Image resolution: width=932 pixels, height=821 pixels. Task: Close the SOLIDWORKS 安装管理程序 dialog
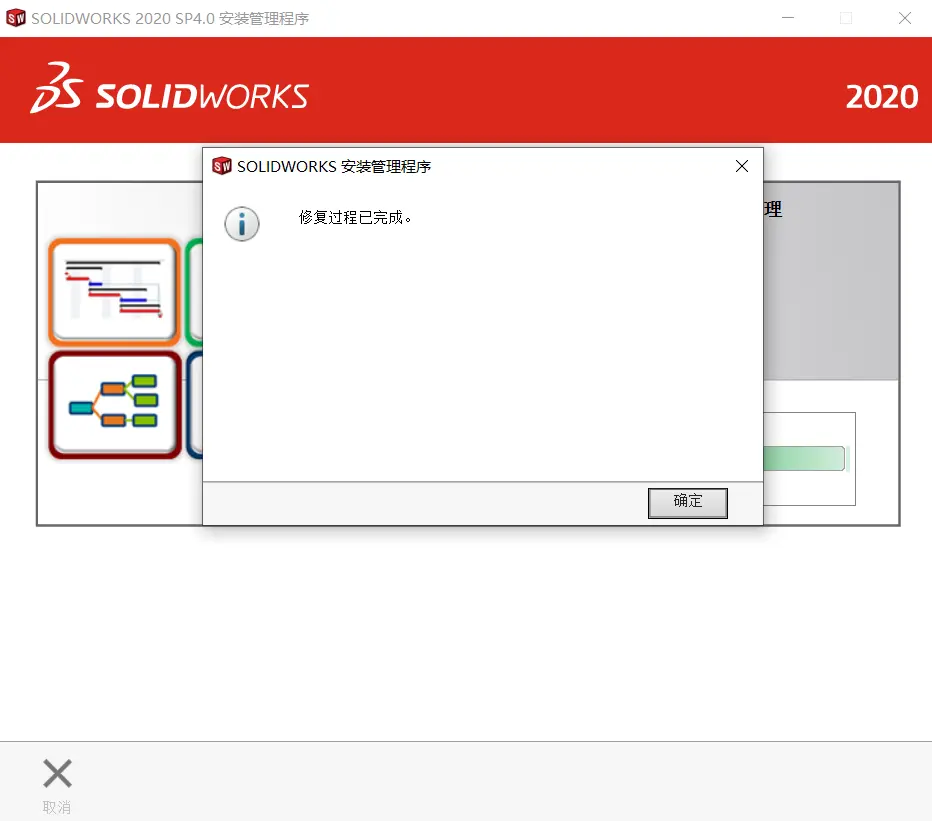click(742, 166)
